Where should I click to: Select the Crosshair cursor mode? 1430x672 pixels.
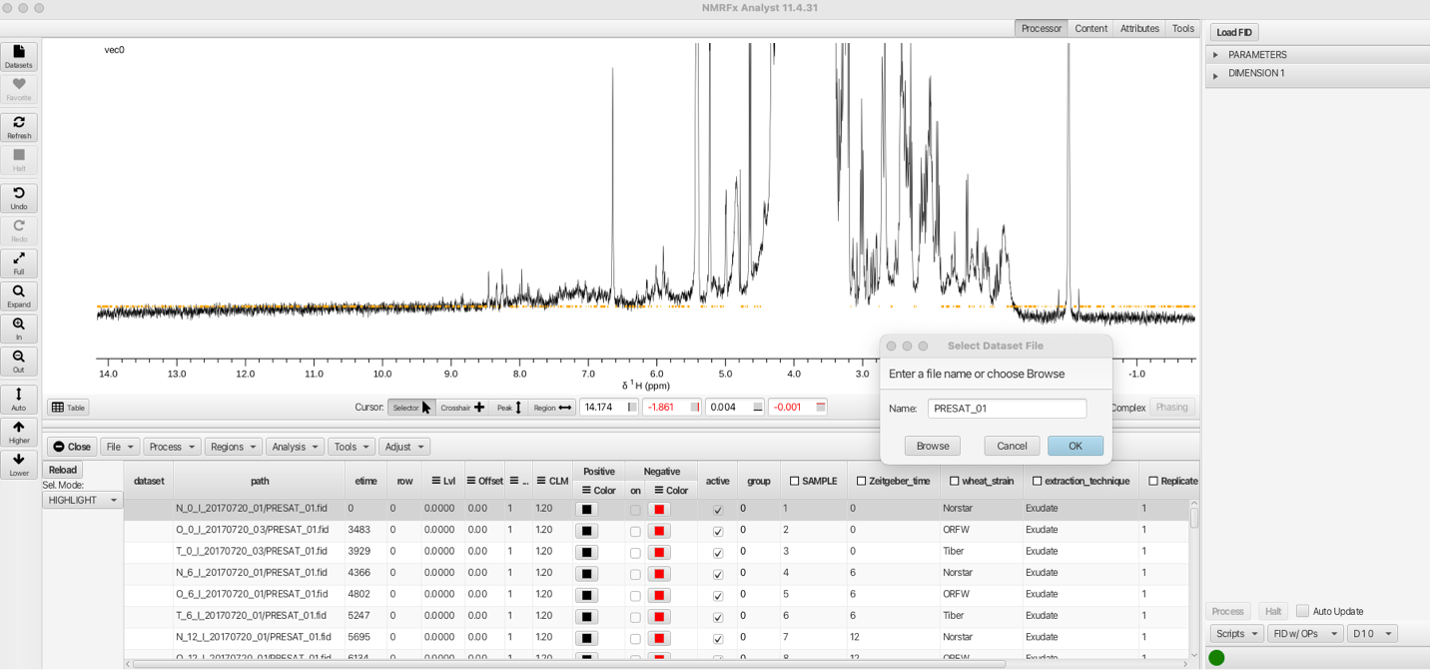click(x=462, y=407)
